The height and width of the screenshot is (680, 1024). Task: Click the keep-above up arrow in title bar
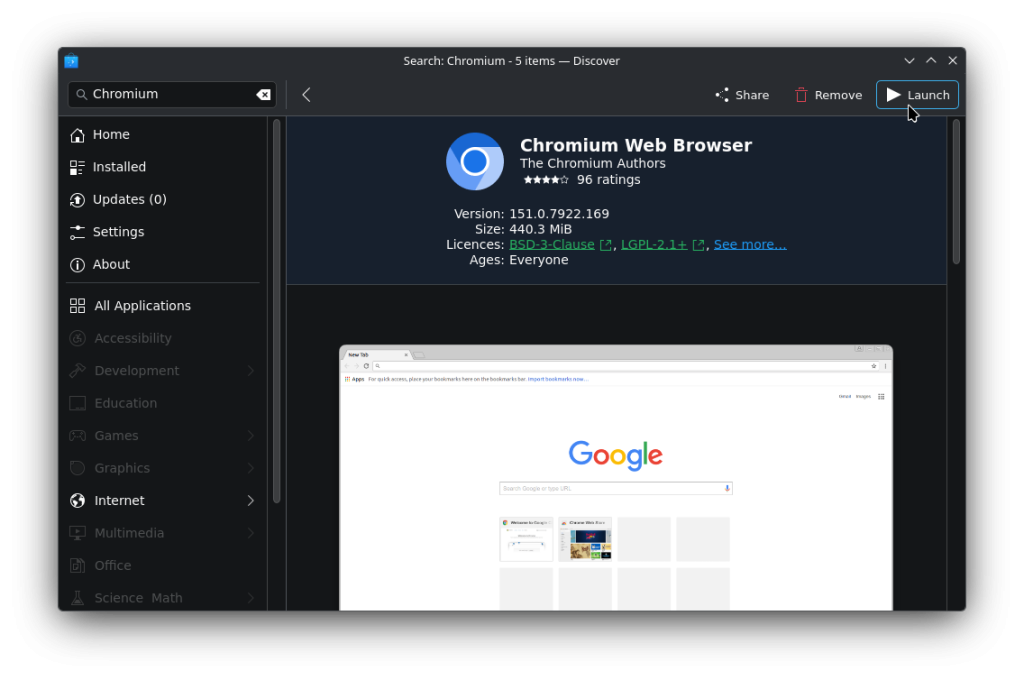click(931, 61)
